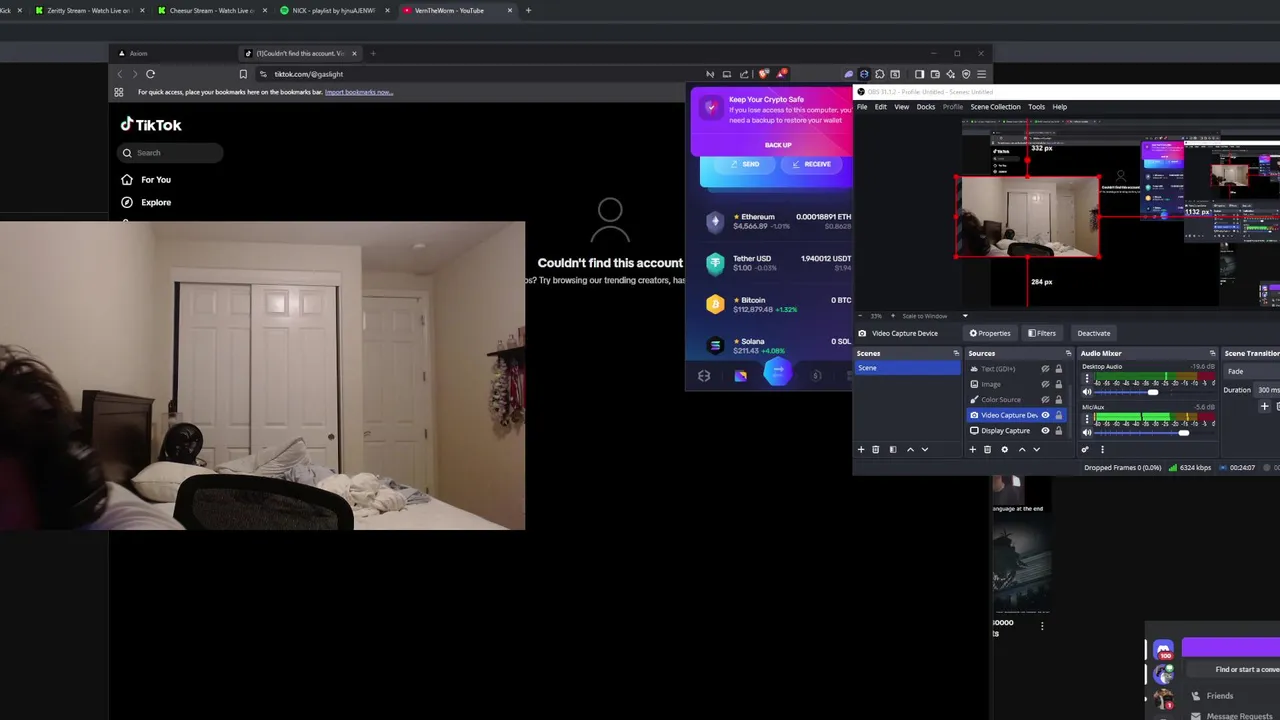Adjust the Desktop Audio volume slider
The width and height of the screenshot is (1280, 720).
click(x=1155, y=392)
